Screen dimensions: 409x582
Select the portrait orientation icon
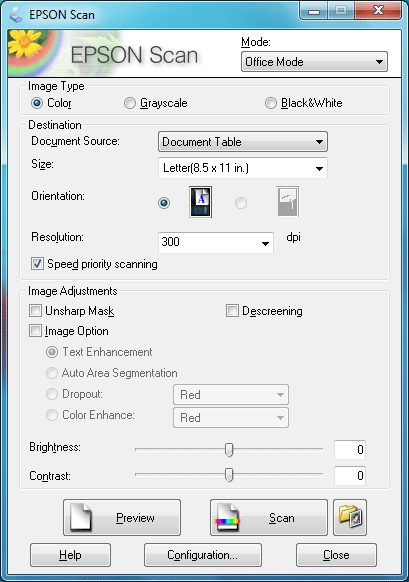tap(200, 202)
